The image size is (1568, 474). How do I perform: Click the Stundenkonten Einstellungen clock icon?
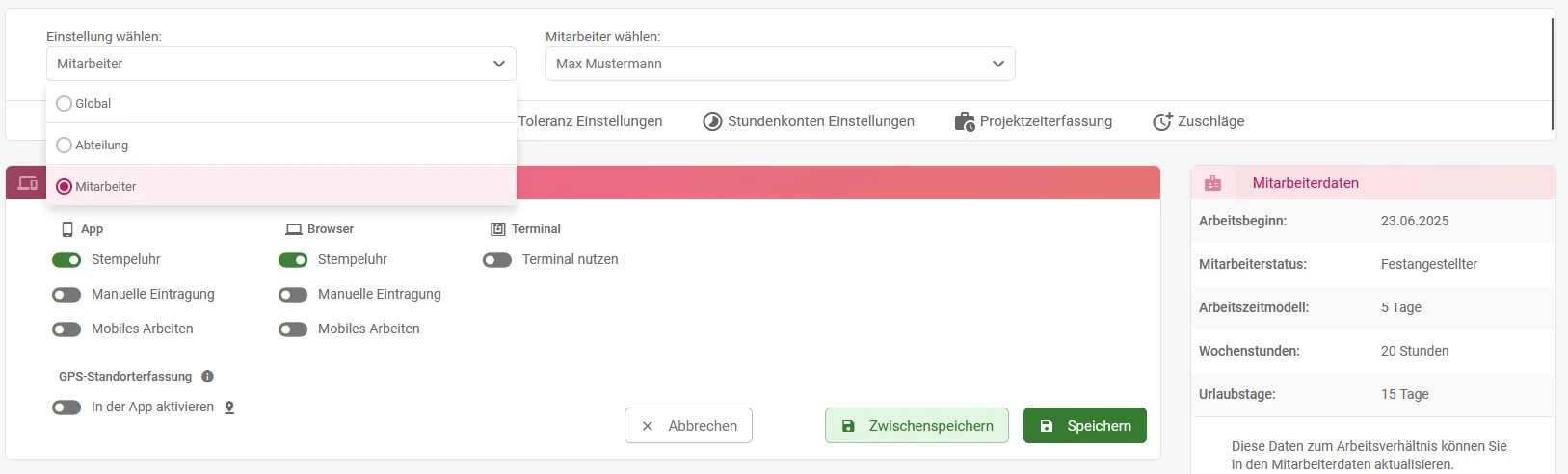pyautogui.click(x=712, y=121)
